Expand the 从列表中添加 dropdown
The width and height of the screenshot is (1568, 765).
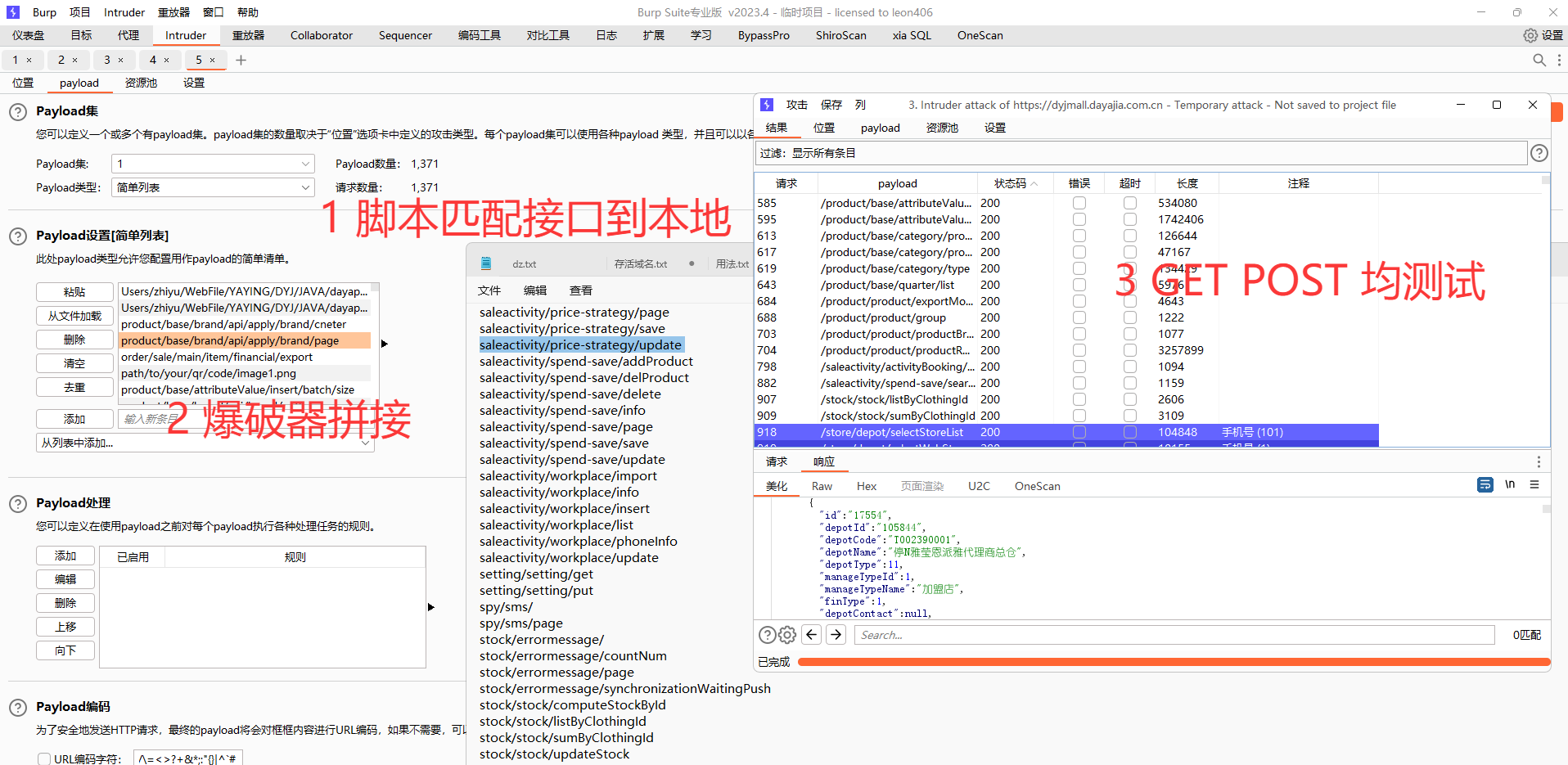coord(205,443)
